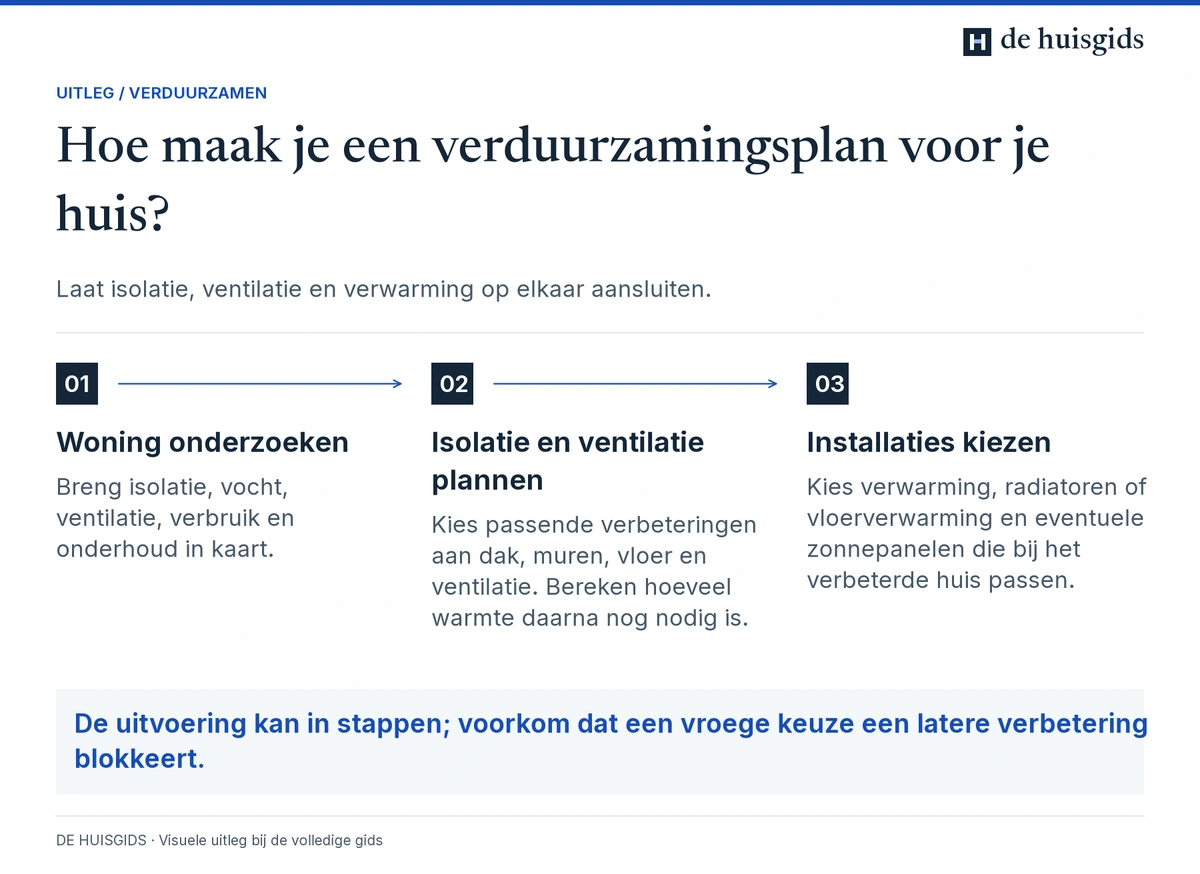Screen dimensions: 1200x874
Task: Click paragraph starting 'Kies passende verbeteringen'
Action: [594, 571]
